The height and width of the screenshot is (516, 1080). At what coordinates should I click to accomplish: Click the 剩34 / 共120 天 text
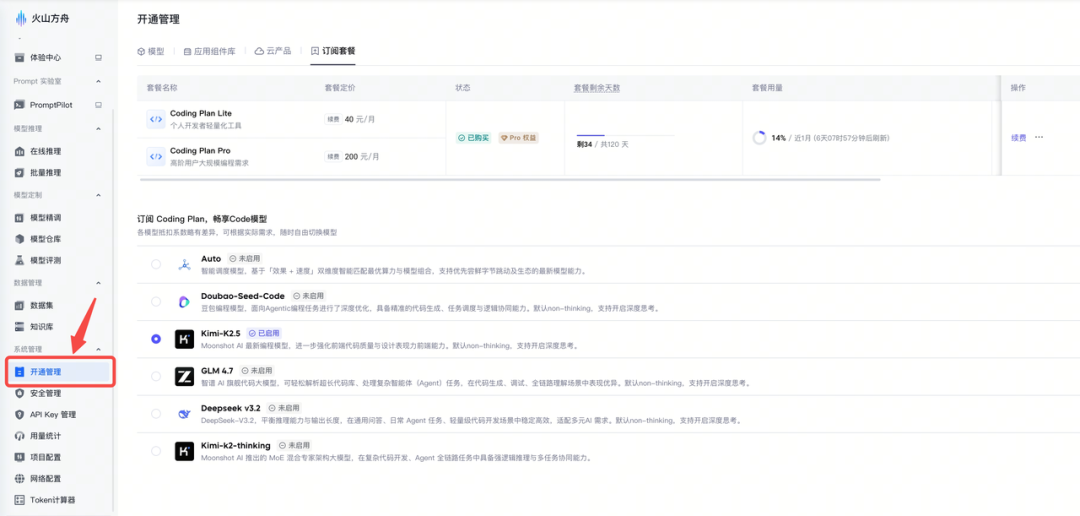point(602,145)
